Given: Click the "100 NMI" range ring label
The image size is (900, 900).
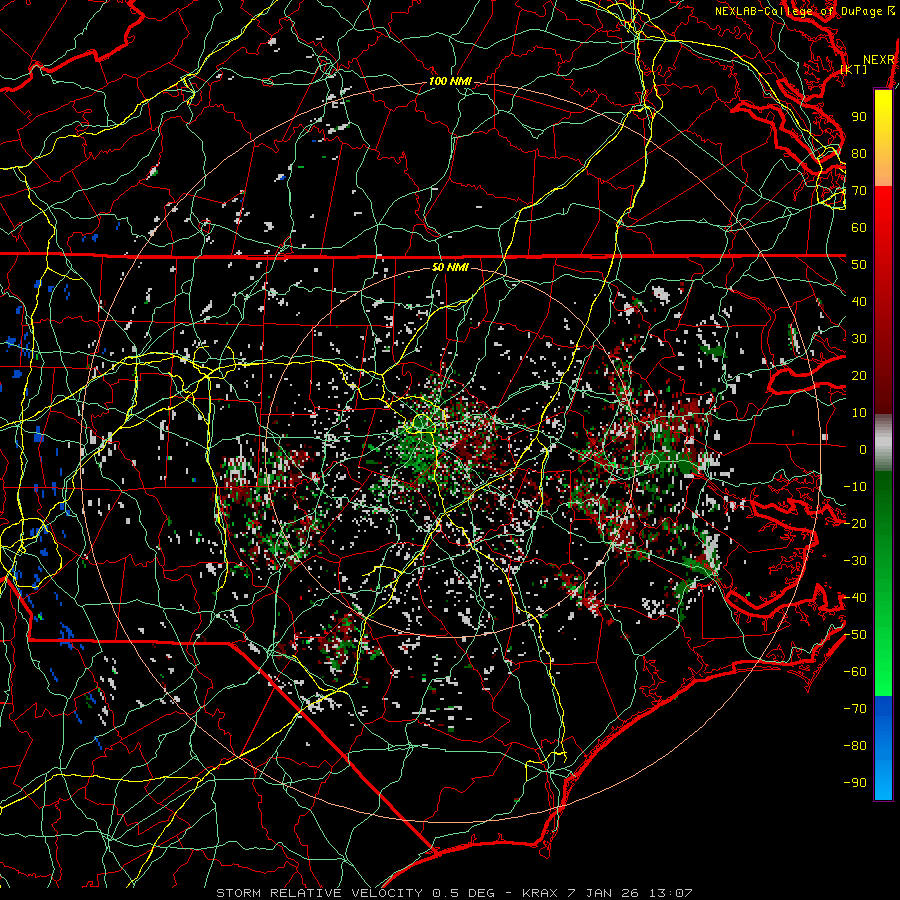Looking at the screenshot, I should 450,82.
